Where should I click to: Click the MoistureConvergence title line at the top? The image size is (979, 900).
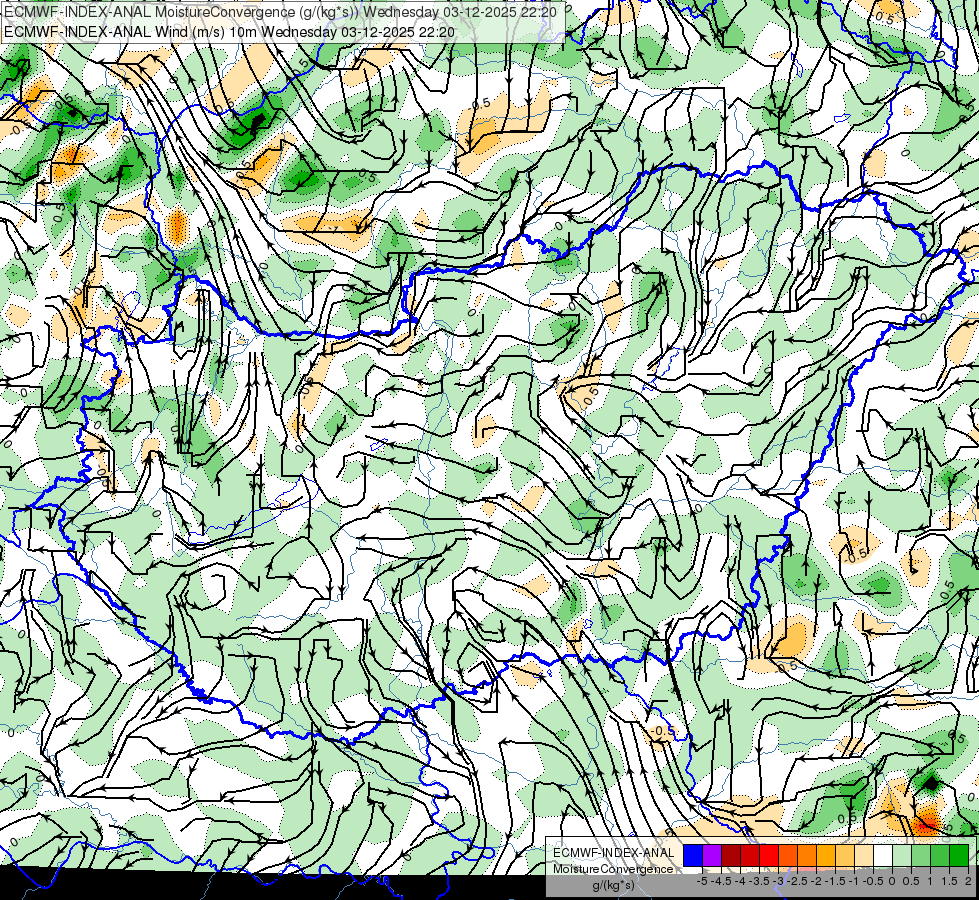(280, 12)
